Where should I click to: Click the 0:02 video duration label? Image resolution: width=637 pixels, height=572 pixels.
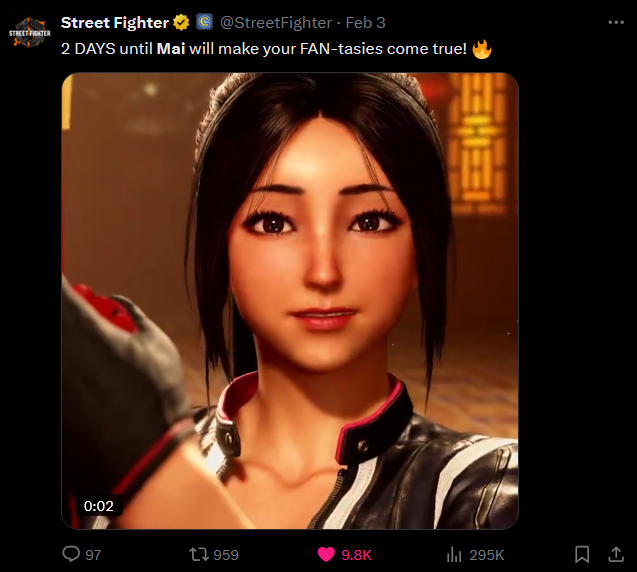tap(99, 506)
